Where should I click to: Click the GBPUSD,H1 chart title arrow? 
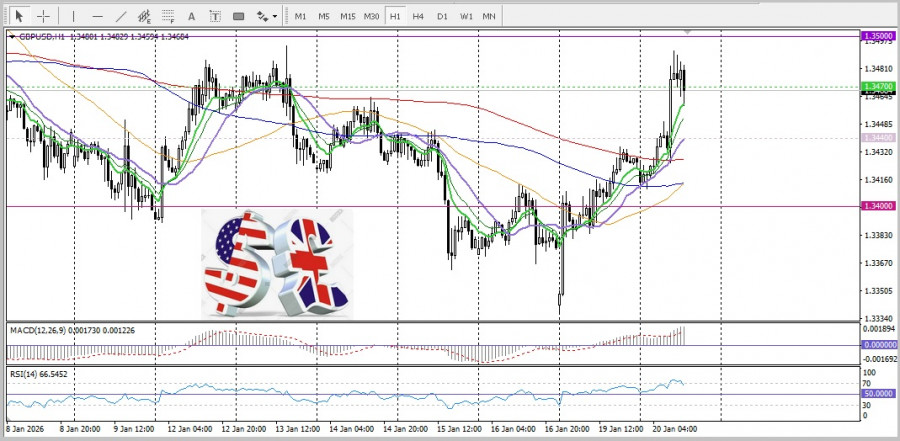tap(12, 37)
